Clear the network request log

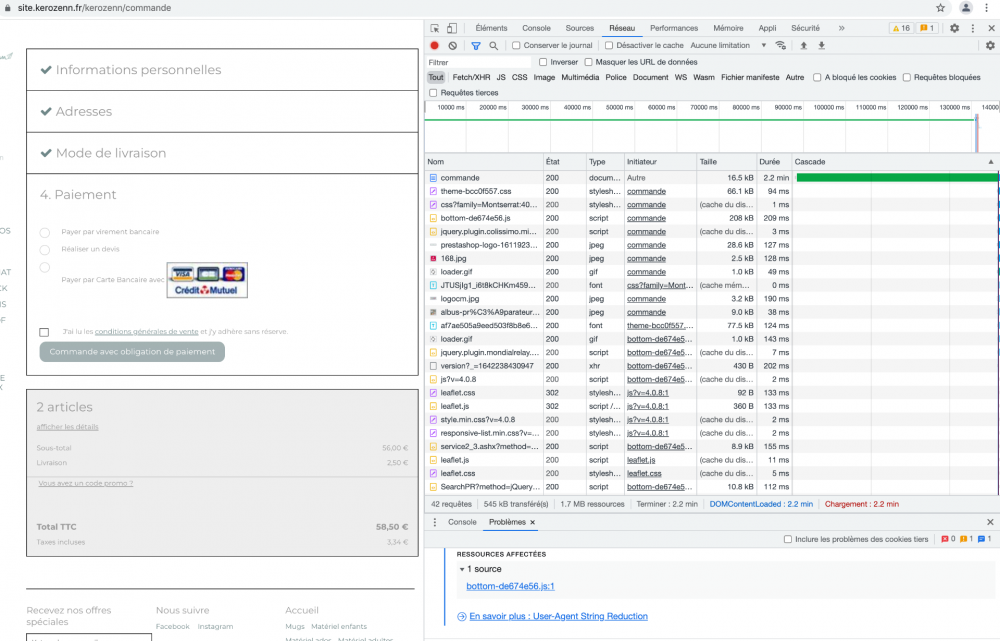[x=452, y=45]
